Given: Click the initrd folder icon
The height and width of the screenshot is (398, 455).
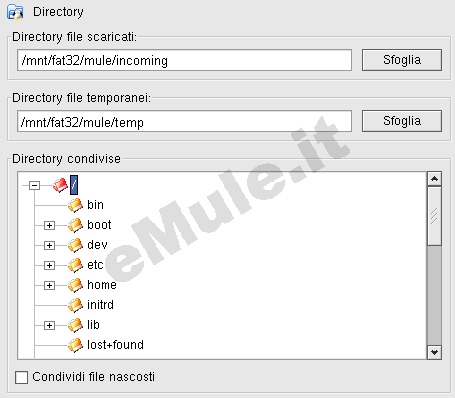Looking at the screenshot, I should tap(75, 305).
